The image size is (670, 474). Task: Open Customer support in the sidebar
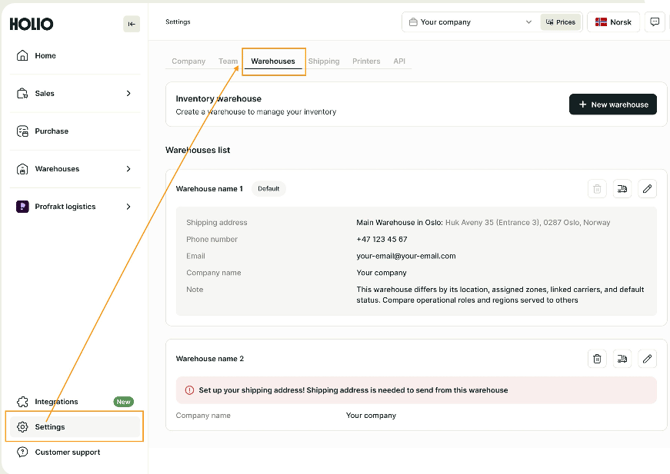tap(67, 452)
